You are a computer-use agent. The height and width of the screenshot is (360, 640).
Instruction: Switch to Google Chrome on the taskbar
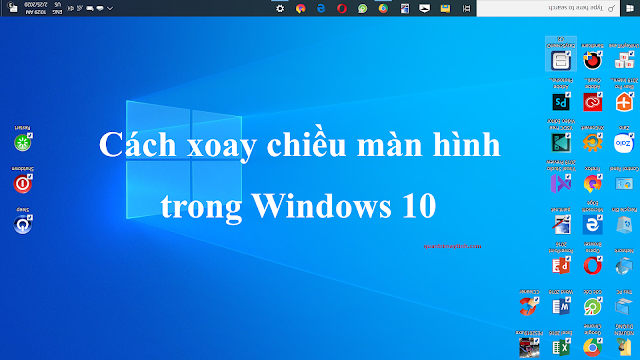383,8
